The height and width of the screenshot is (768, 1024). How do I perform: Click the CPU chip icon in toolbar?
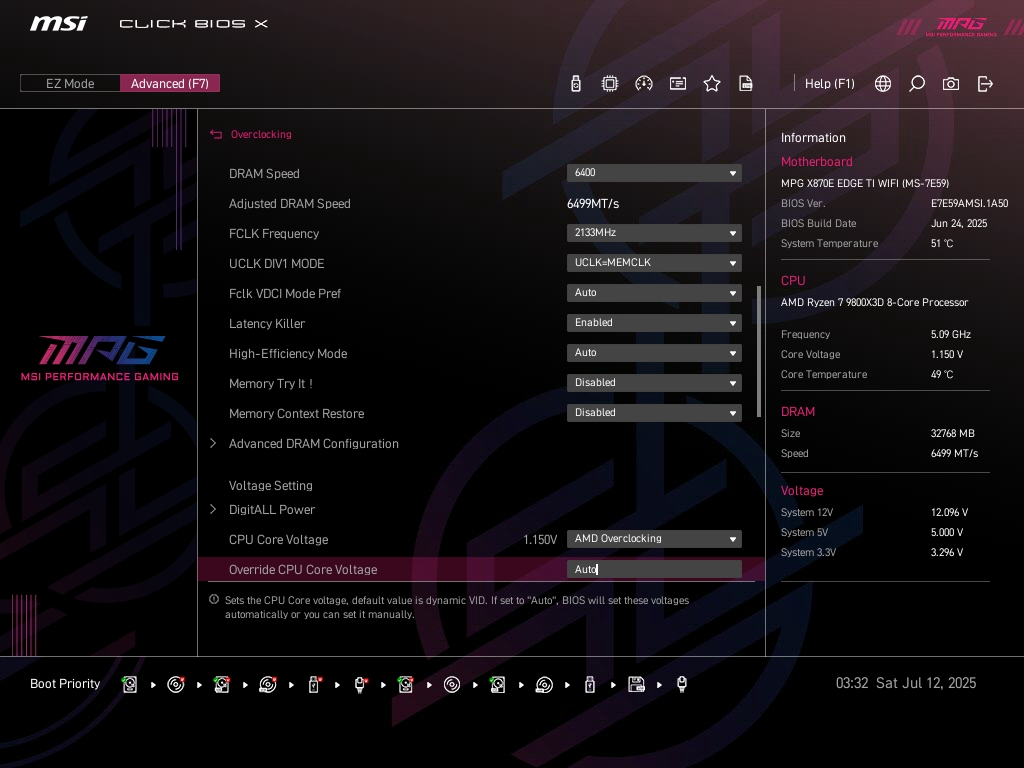click(609, 84)
